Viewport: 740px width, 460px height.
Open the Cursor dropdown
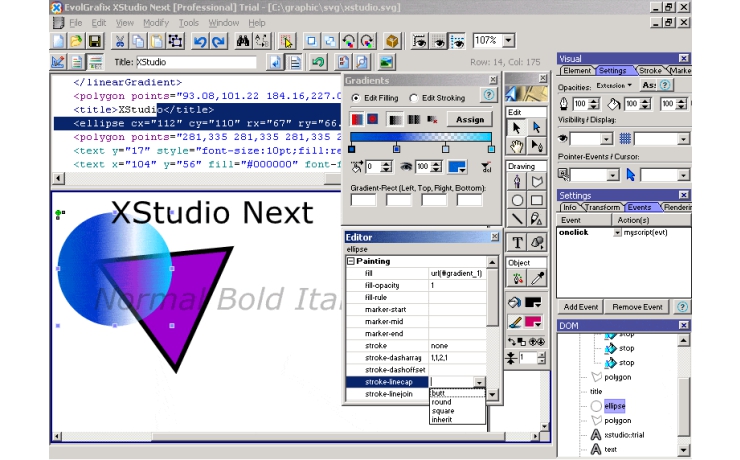pos(683,176)
